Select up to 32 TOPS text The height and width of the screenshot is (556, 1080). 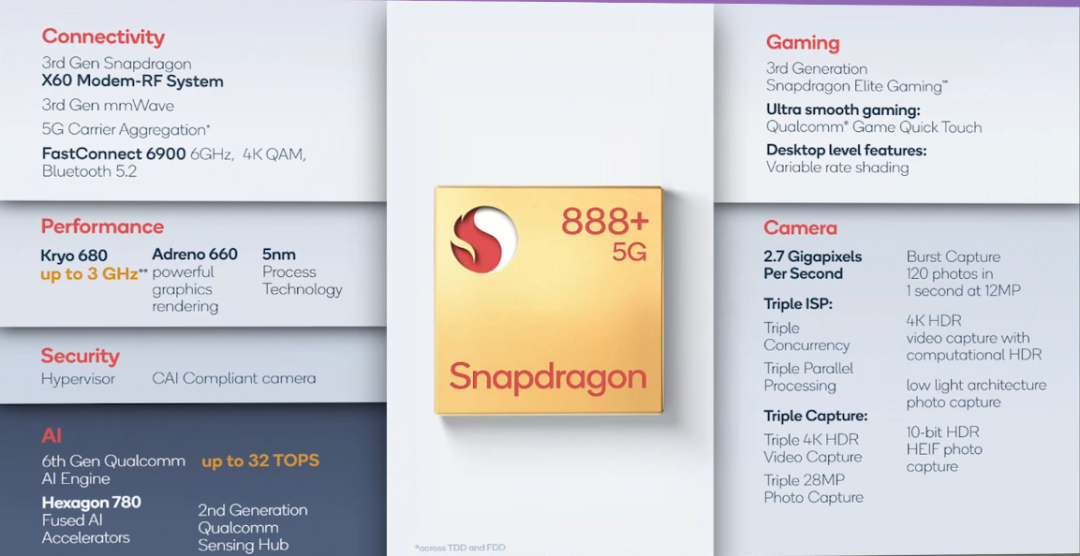click(x=260, y=461)
